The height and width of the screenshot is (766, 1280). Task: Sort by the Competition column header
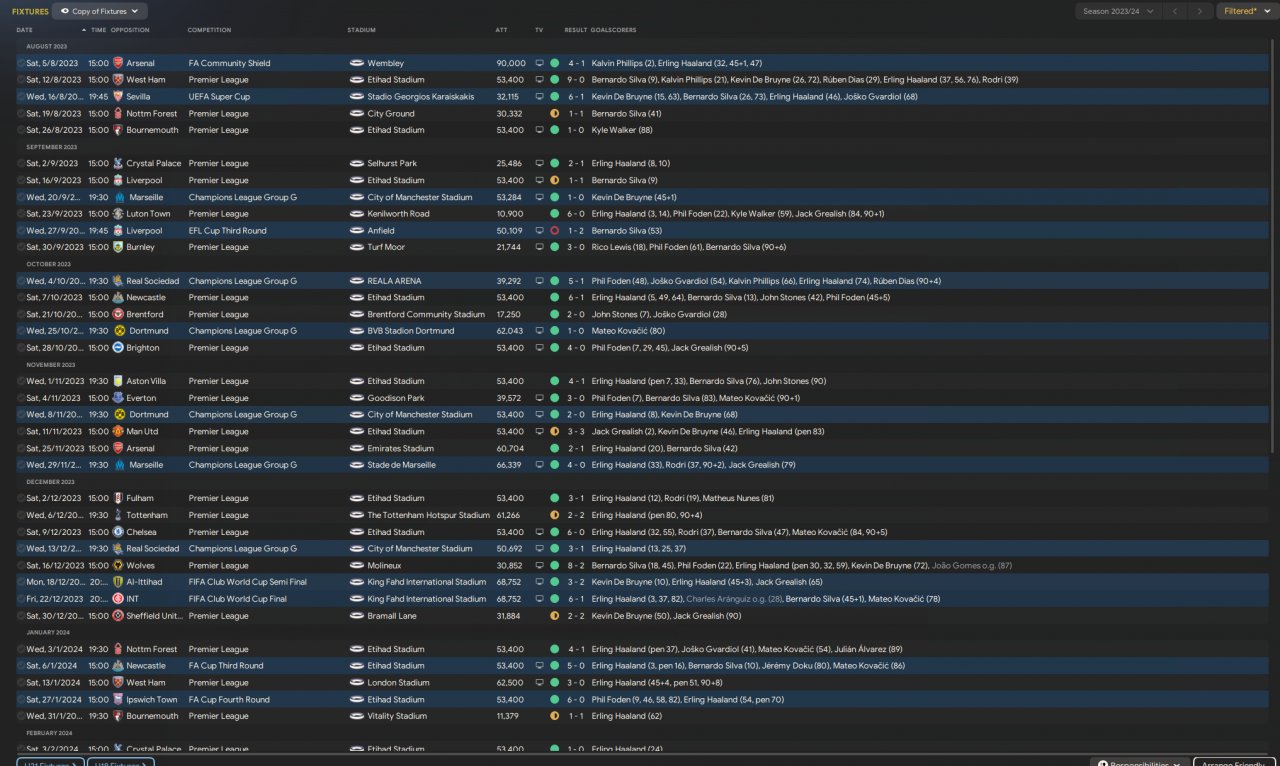tap(209, 30)
